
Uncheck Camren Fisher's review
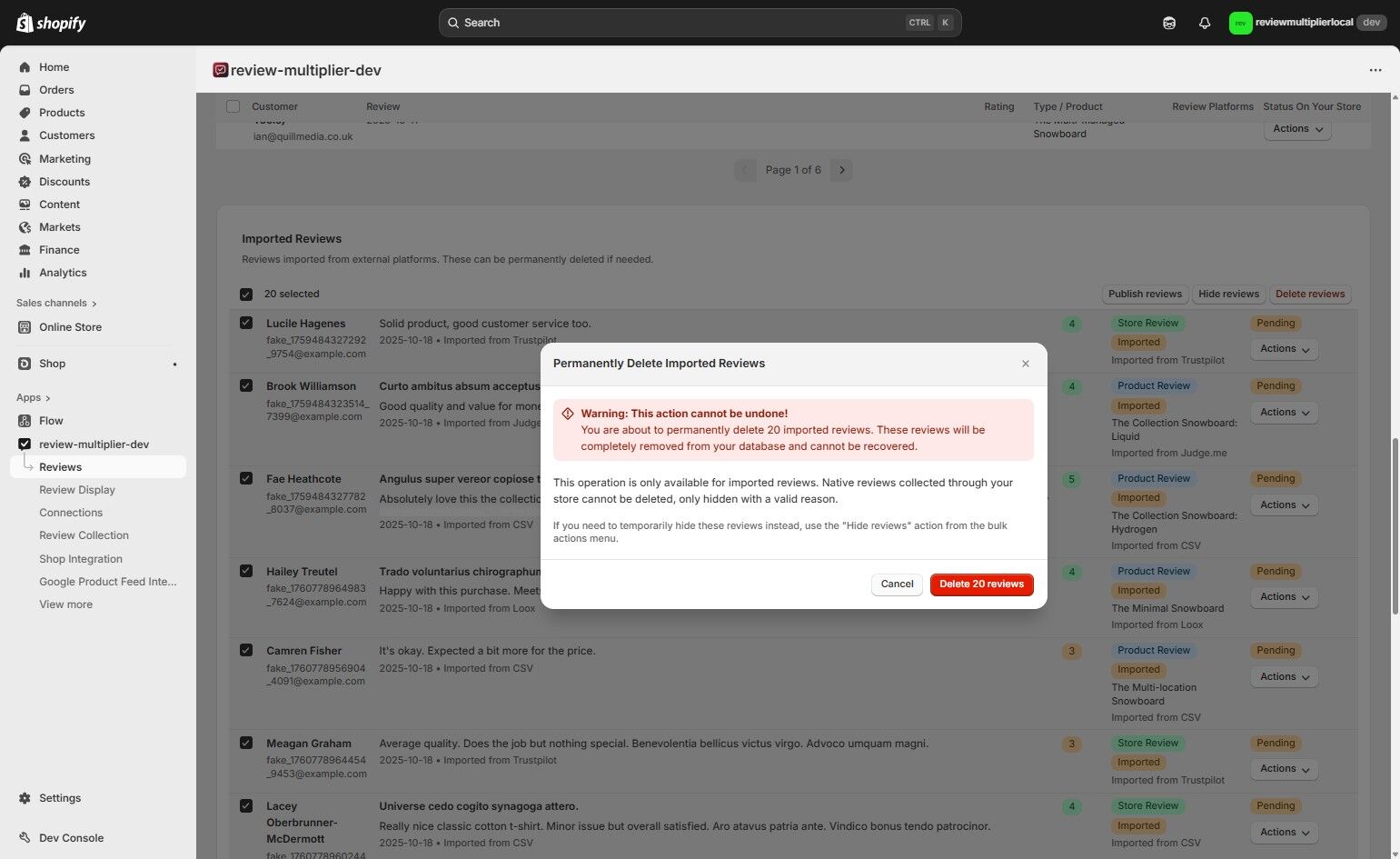pos(245,650)
